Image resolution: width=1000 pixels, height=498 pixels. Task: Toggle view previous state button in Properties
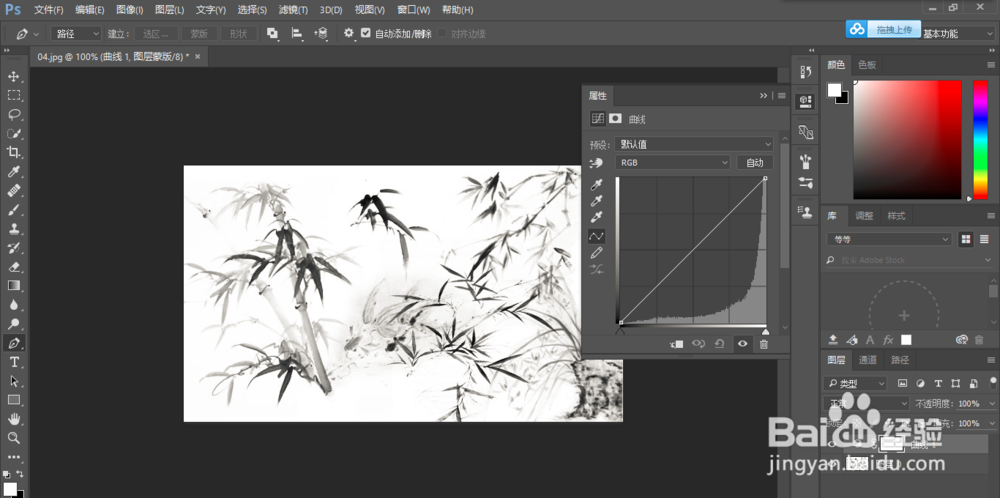pyautogui.click(x=698, y=344)
